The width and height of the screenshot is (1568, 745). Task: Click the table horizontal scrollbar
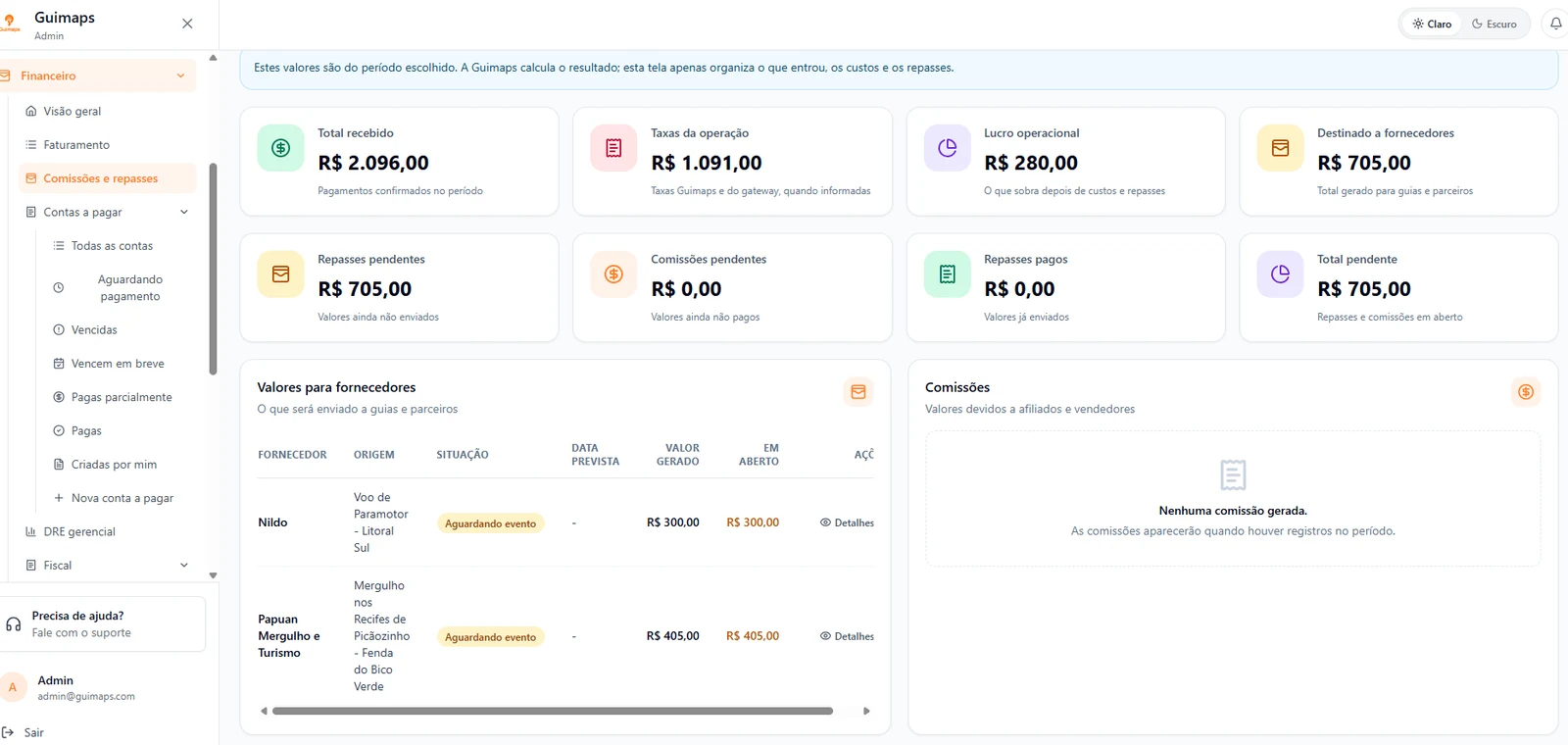pyautogui.click(x=553, y=712)
